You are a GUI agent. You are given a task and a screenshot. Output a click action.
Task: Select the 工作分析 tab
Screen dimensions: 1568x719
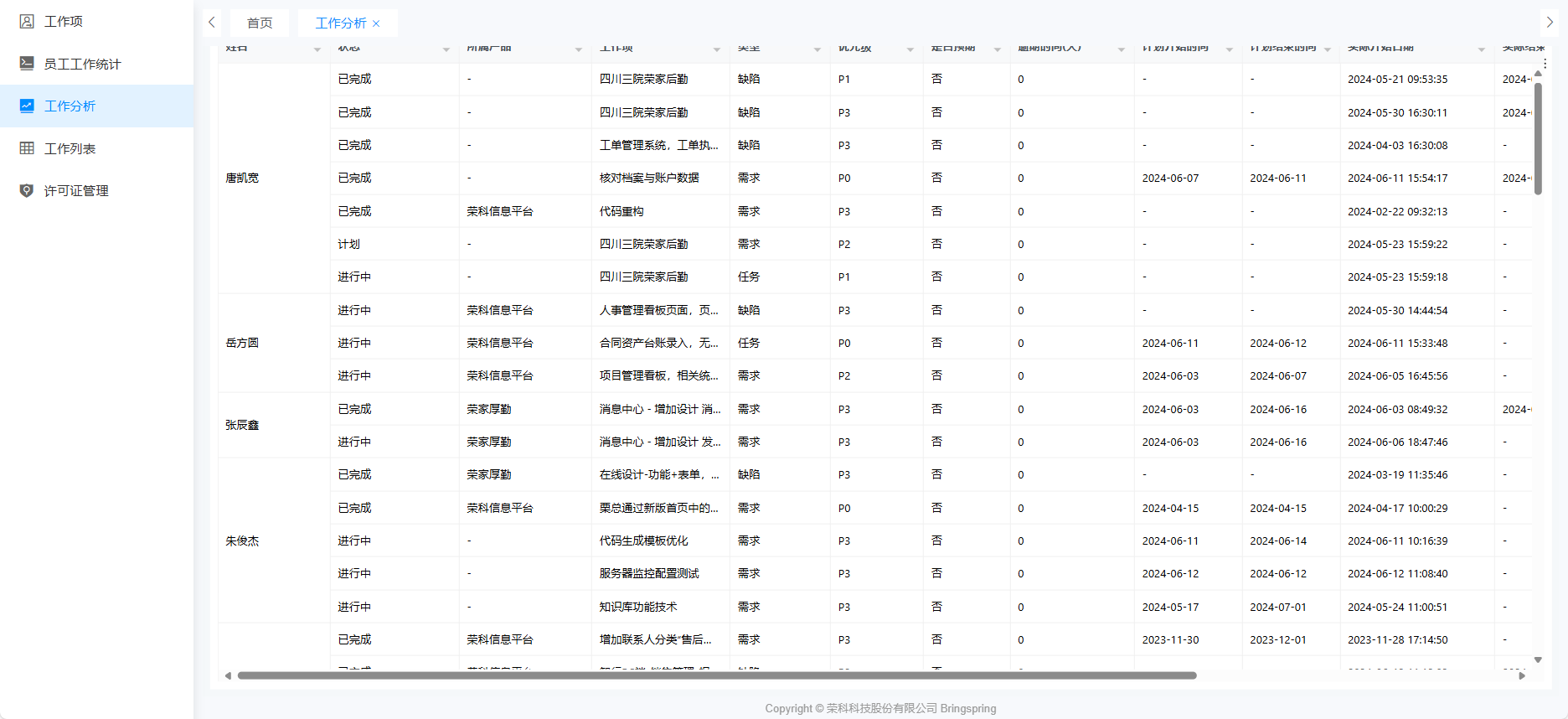340,23
